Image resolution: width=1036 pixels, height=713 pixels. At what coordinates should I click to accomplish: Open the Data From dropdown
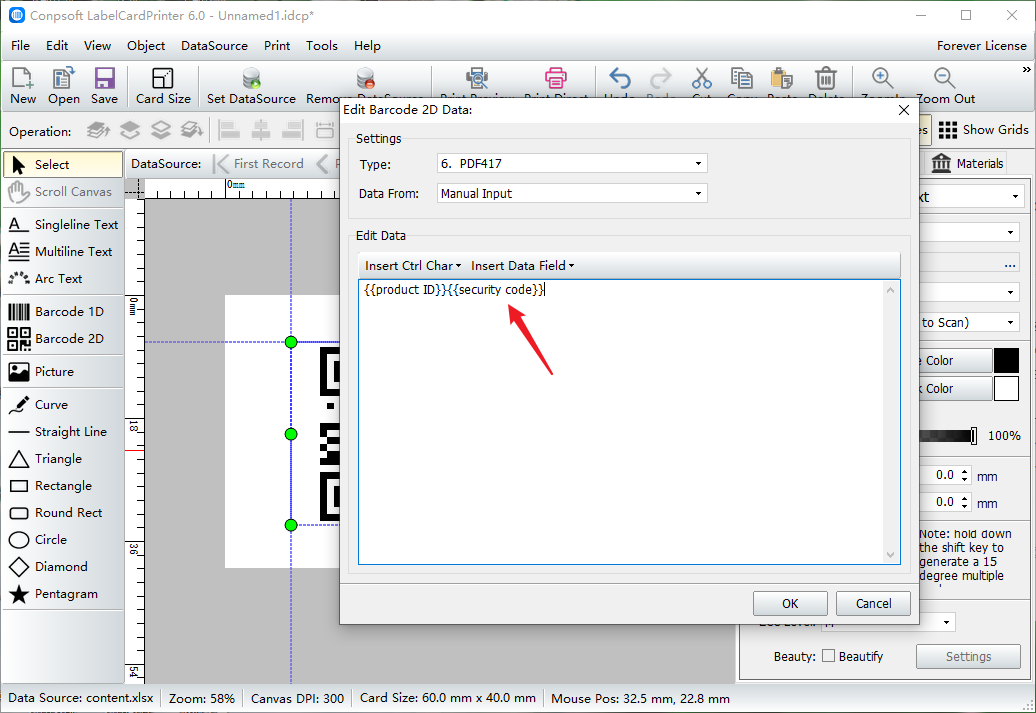coord(572,194)
